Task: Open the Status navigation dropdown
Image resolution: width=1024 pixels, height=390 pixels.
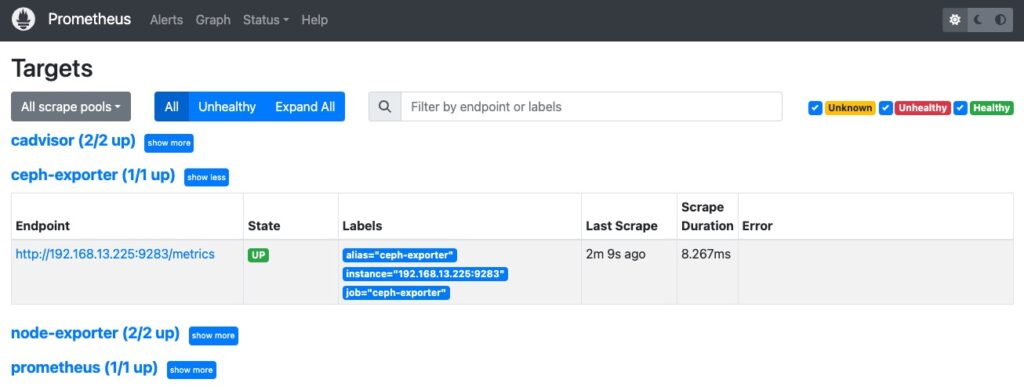Action: coord(265,20)
